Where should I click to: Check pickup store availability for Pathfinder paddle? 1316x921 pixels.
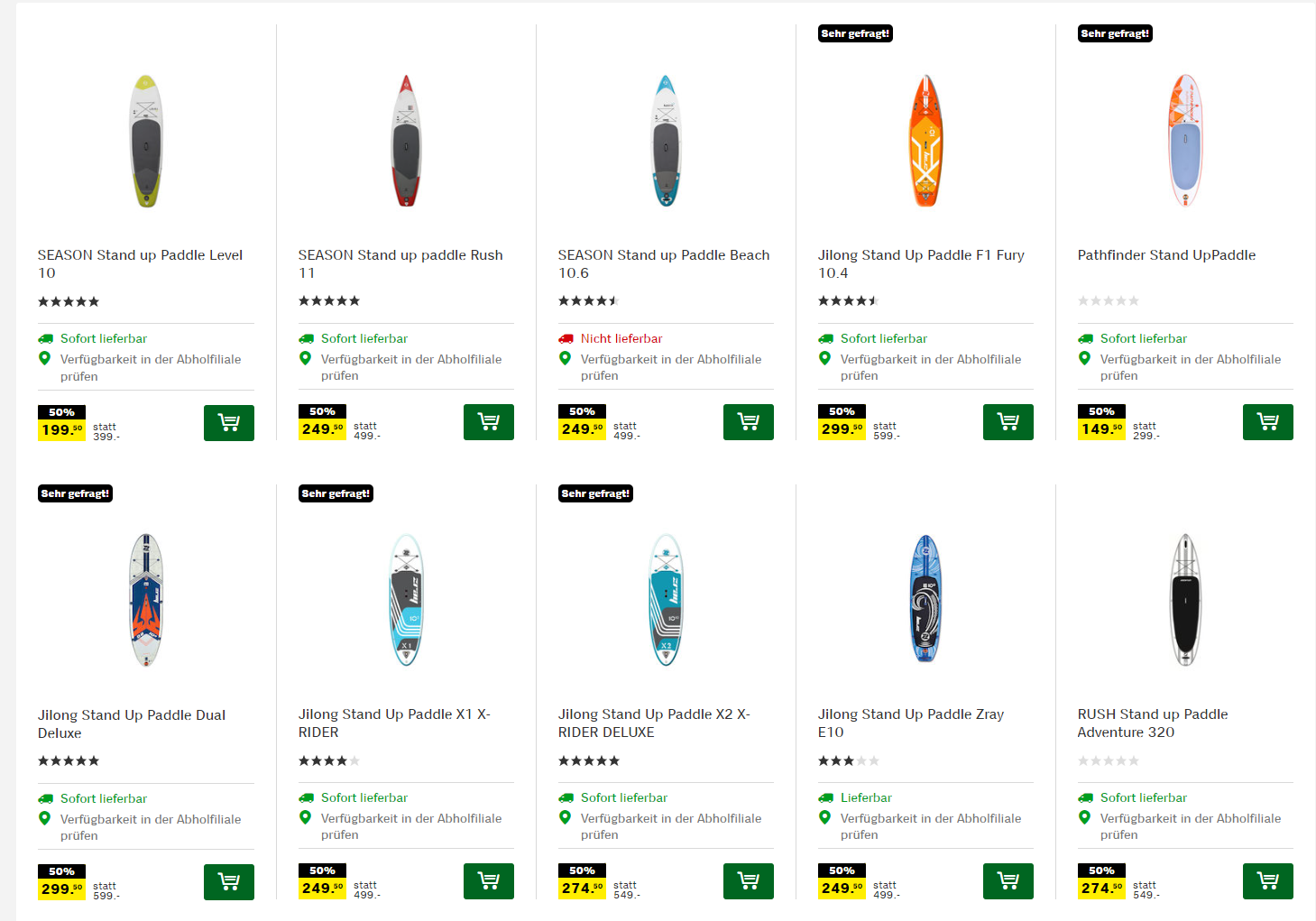pyautogui.click(x=1190, y=367)
